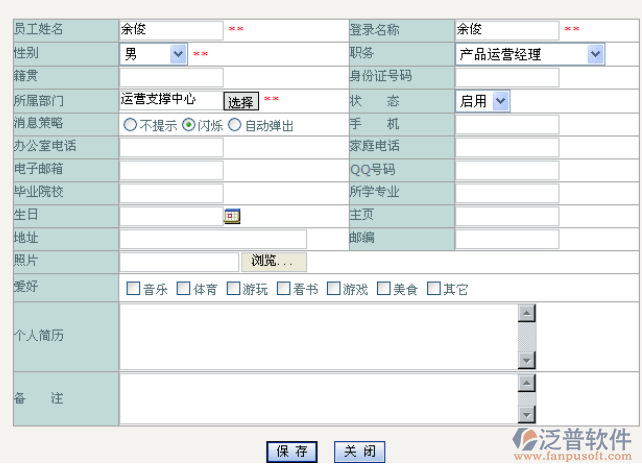Tick the 体育 hobby checkbox
Screen dimensions: 642x472
[183, 289]
